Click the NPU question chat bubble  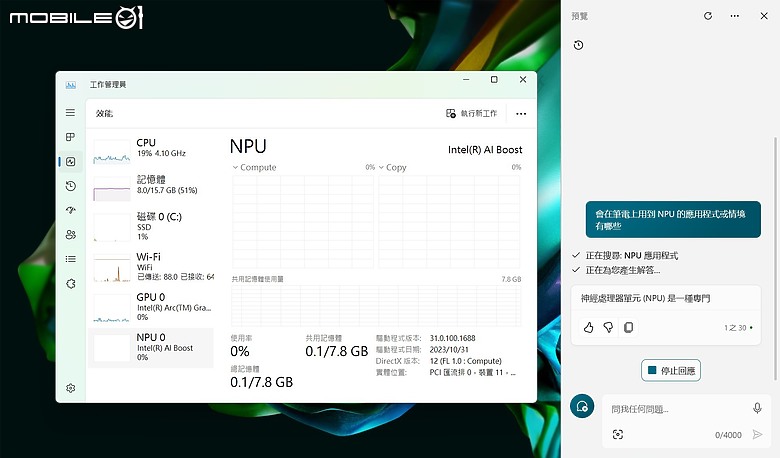coord(673,220)
